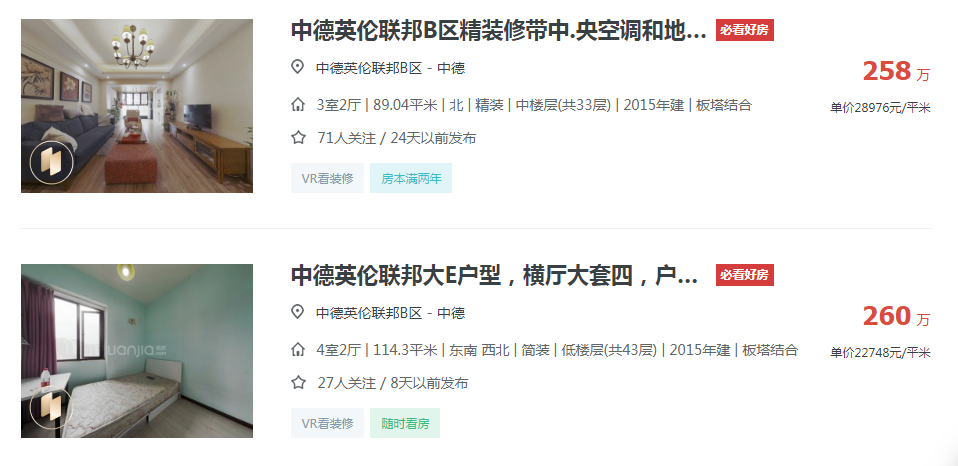Click star follow icon next to 71人关注
Viewport: 958px width, 466px height.
(x=298, y=137)
